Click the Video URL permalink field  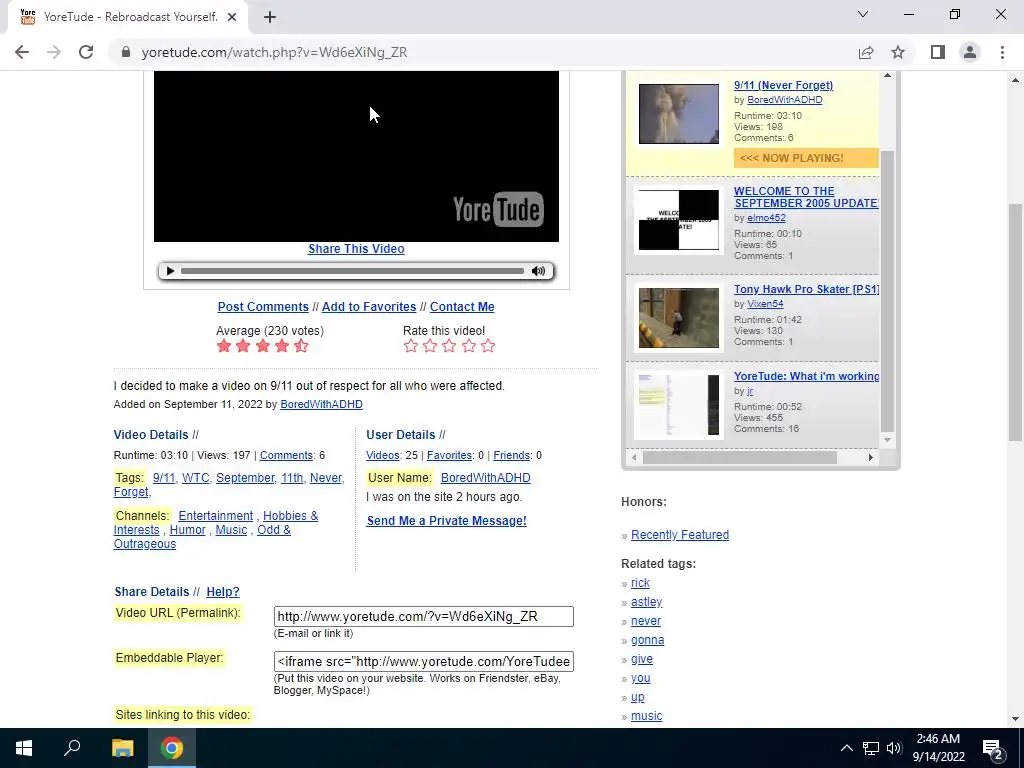(x=423, y=616)
